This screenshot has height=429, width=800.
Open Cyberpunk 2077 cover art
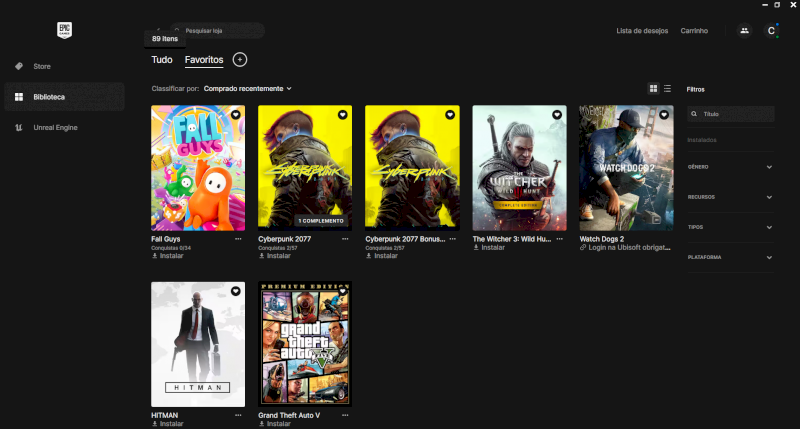pyautogui.click(x=305, y=168)
